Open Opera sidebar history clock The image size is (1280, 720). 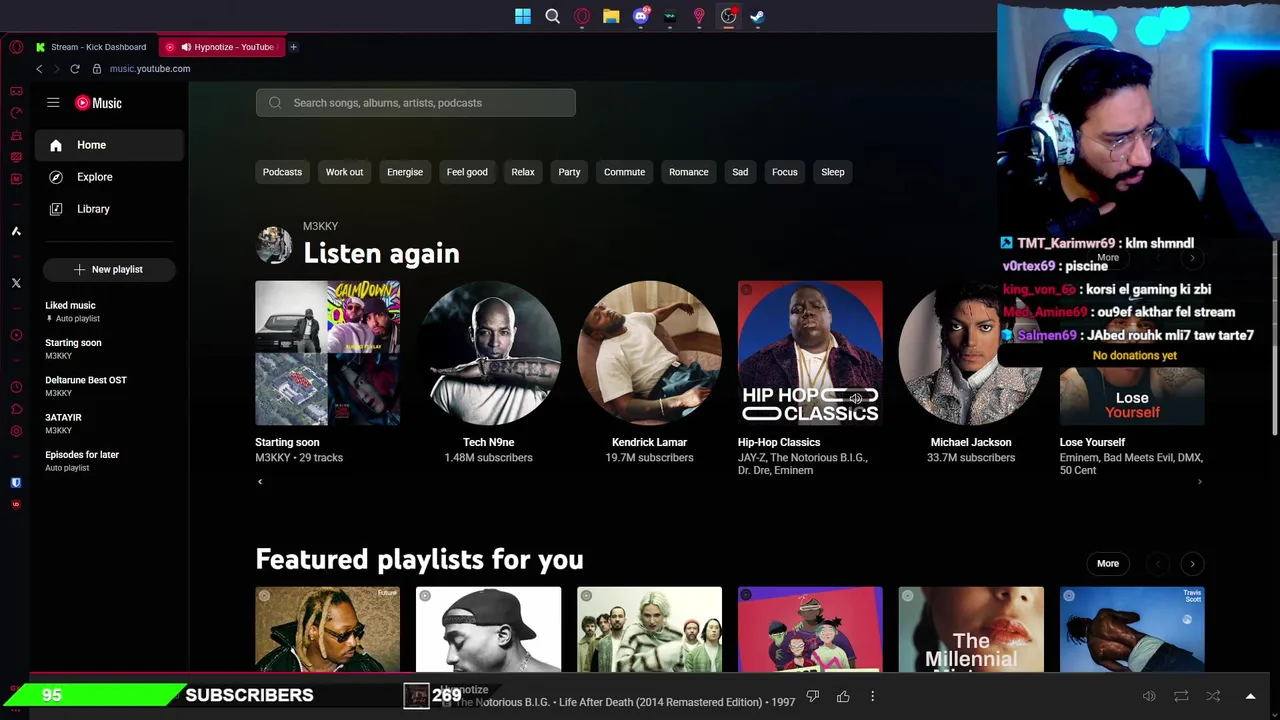(16, 387)
